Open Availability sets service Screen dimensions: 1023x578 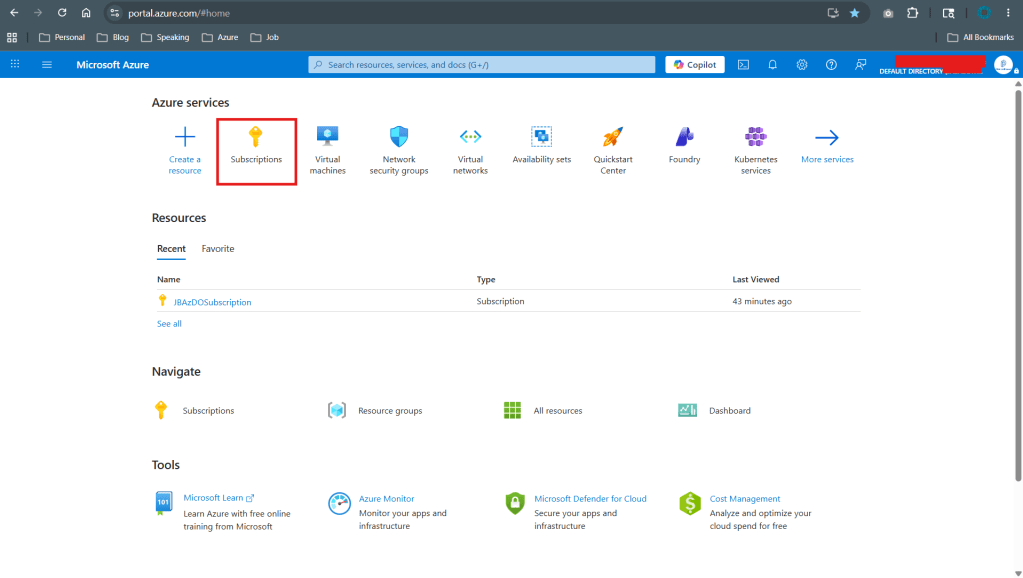pos(542,145)
